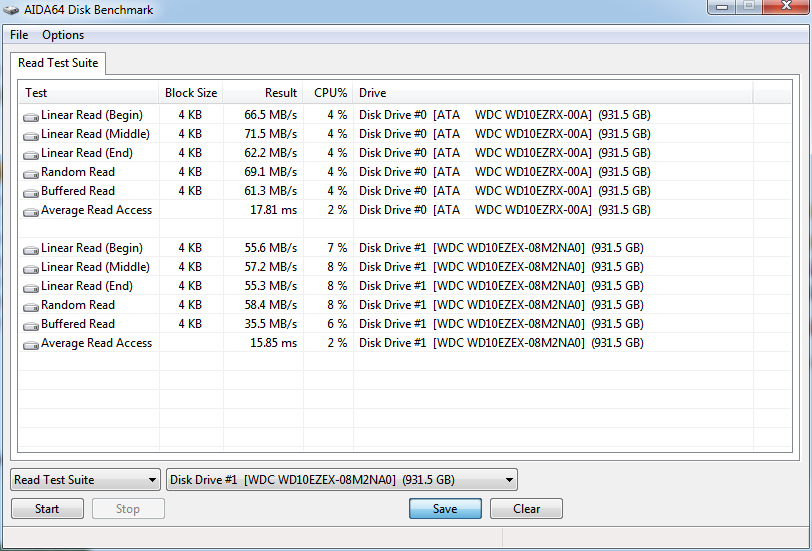Select the 69.1 MB/s result cell

270,172
